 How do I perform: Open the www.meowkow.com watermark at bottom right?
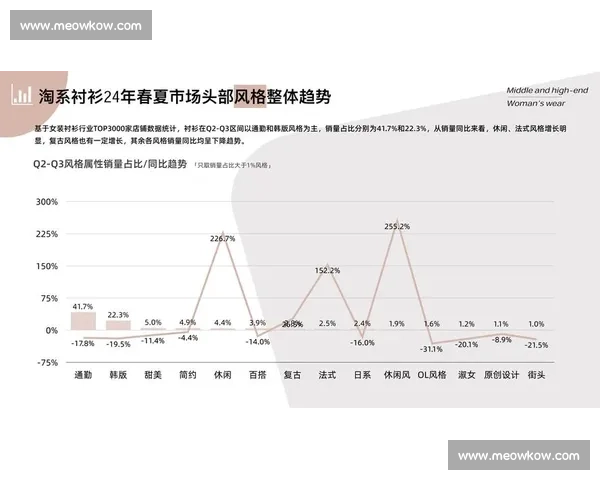(518, 455)
